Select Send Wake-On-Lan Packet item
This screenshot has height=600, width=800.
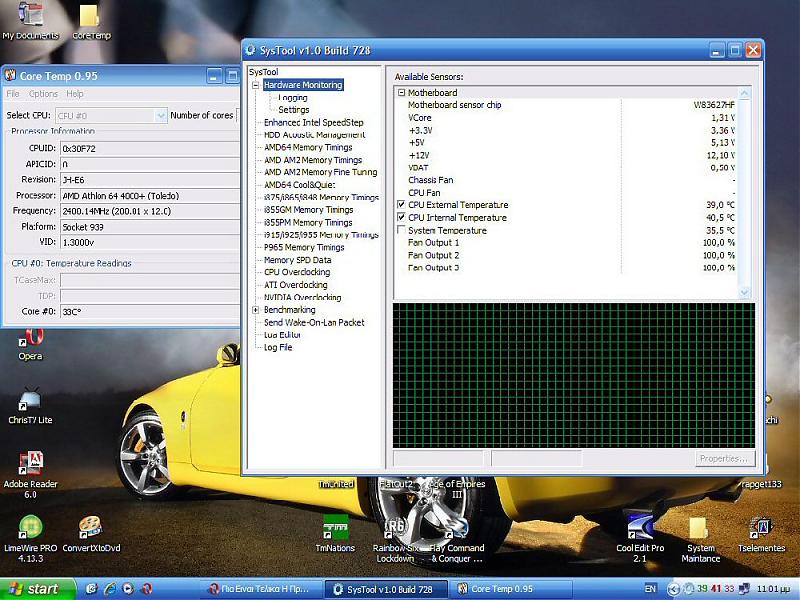tap(314, 322)
